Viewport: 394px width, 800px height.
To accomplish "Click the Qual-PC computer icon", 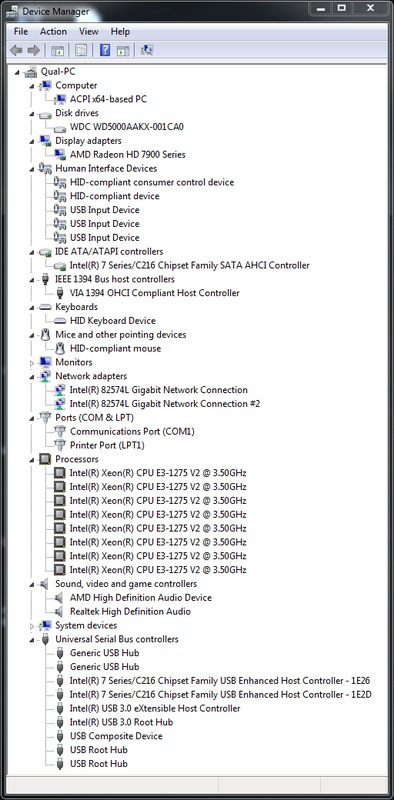I will (x=31, y=71).
